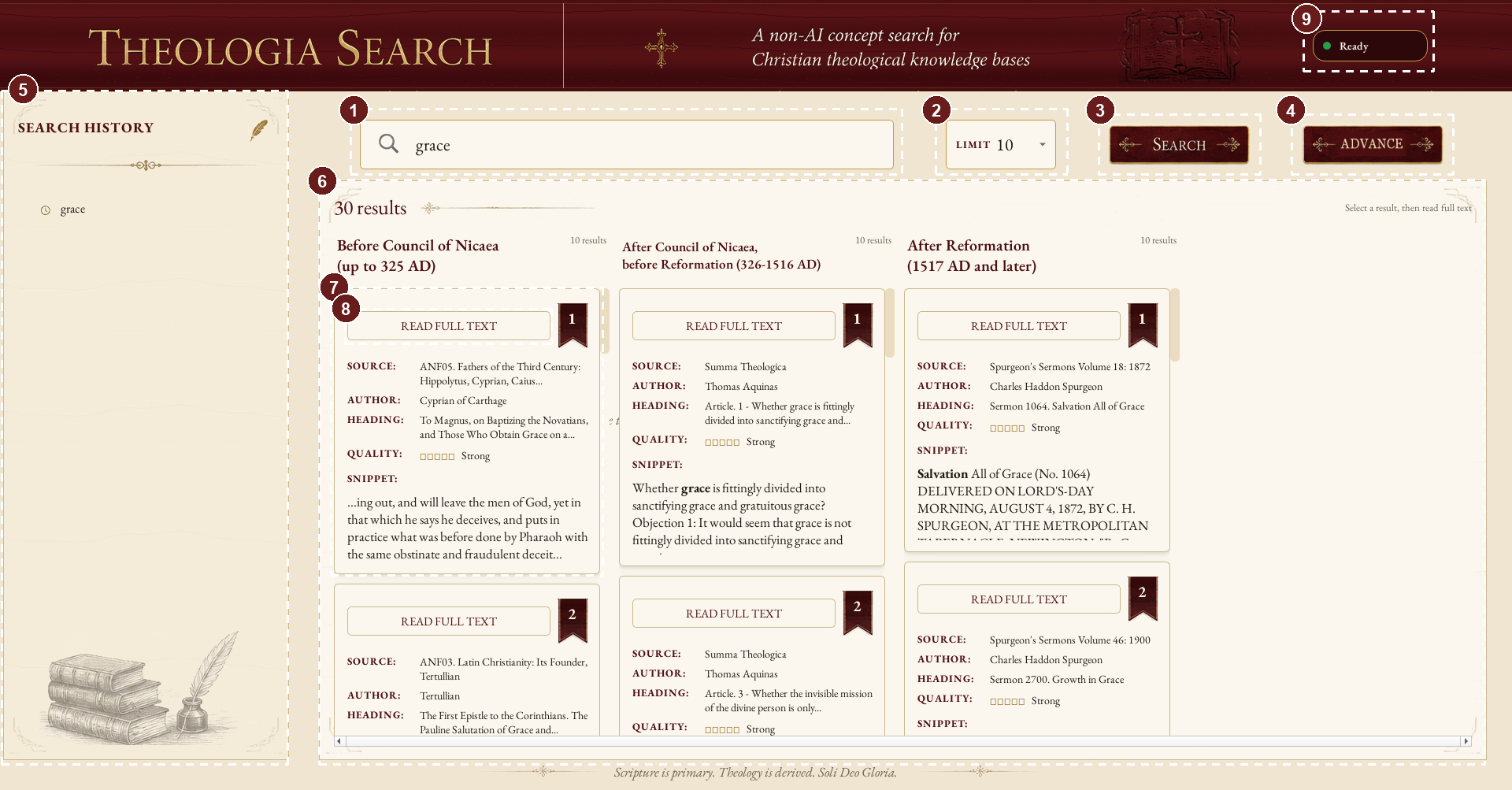The height and width of the screenshot is (790, 1512).
Task: Select grace entry in search history
Action: [72, 210]
